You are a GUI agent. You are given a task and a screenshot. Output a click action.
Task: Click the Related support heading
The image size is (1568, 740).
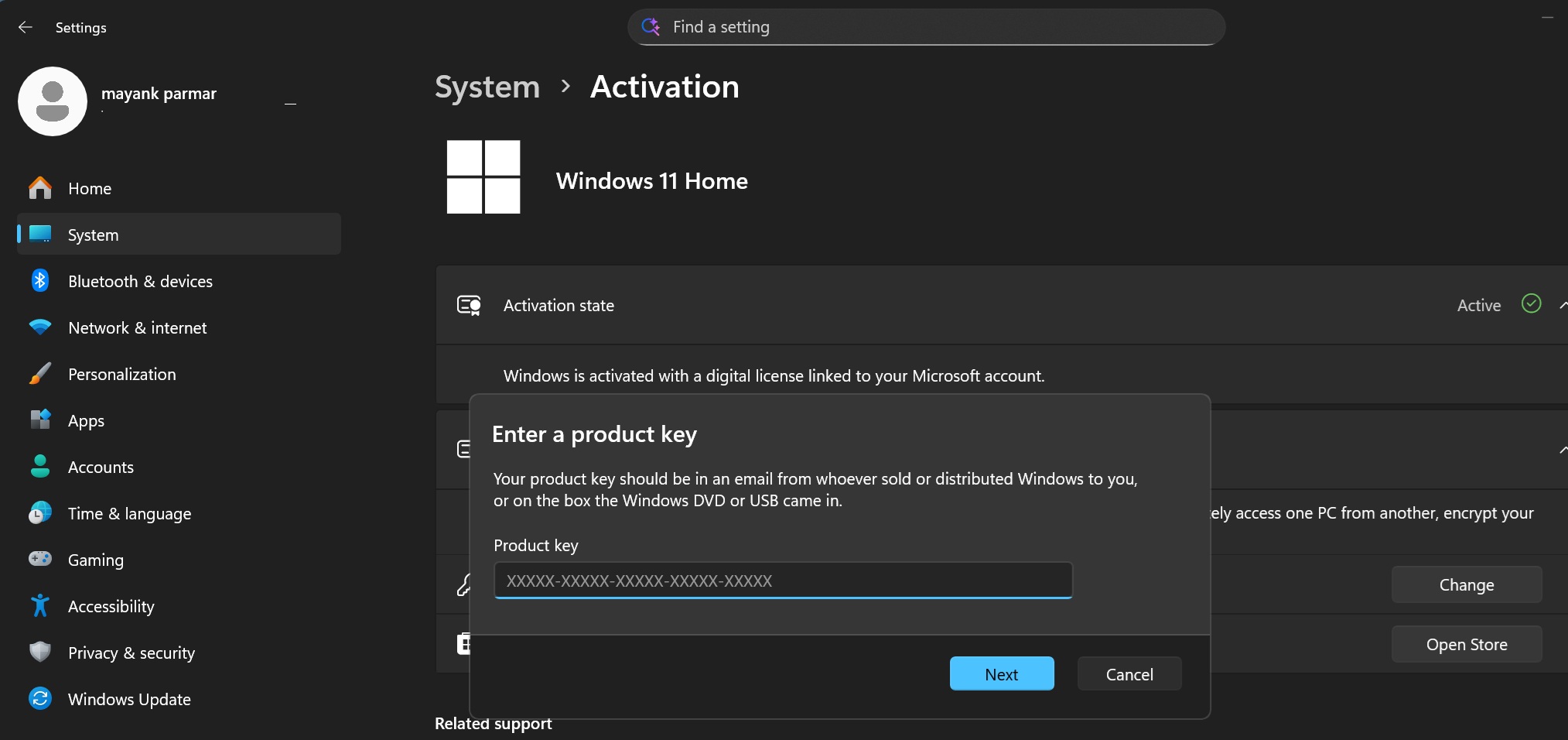pyautogui.click(x=494, y=724)
